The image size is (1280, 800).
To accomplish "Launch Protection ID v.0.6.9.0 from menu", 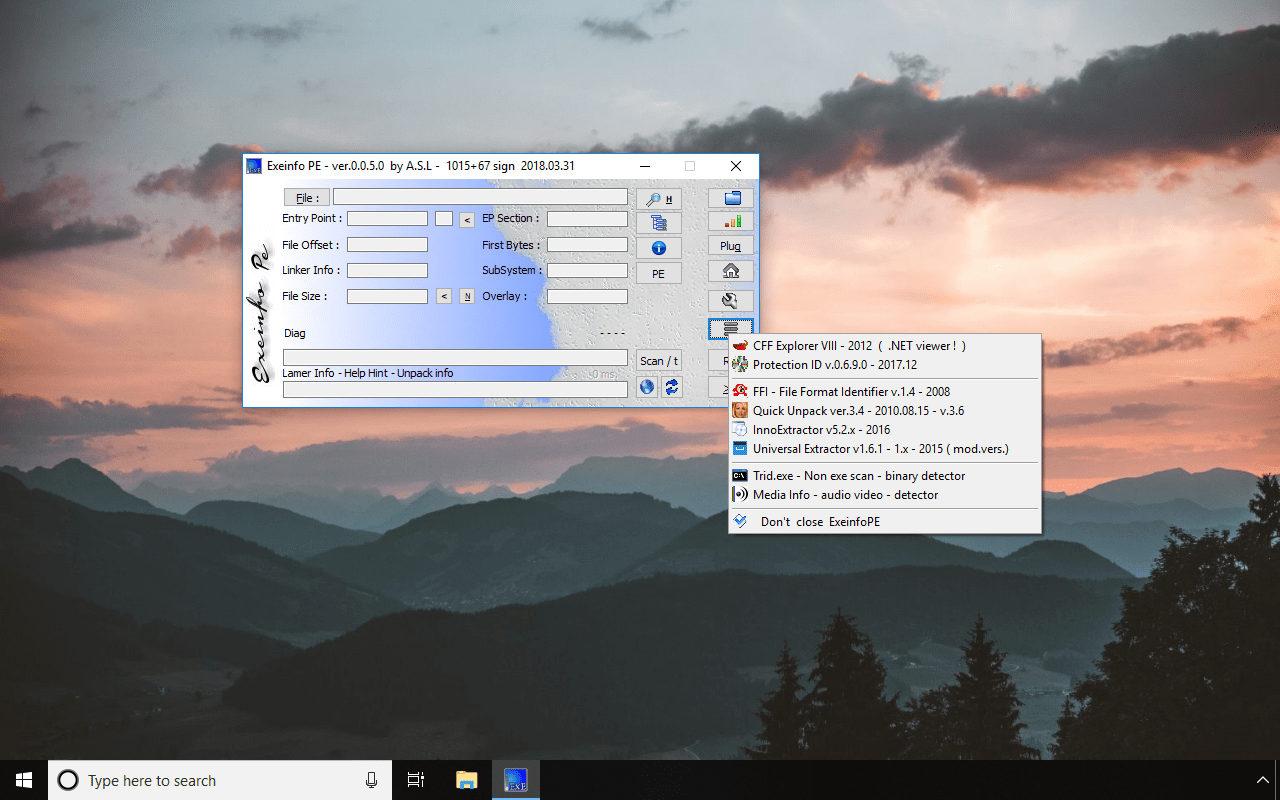I will 885,365.
